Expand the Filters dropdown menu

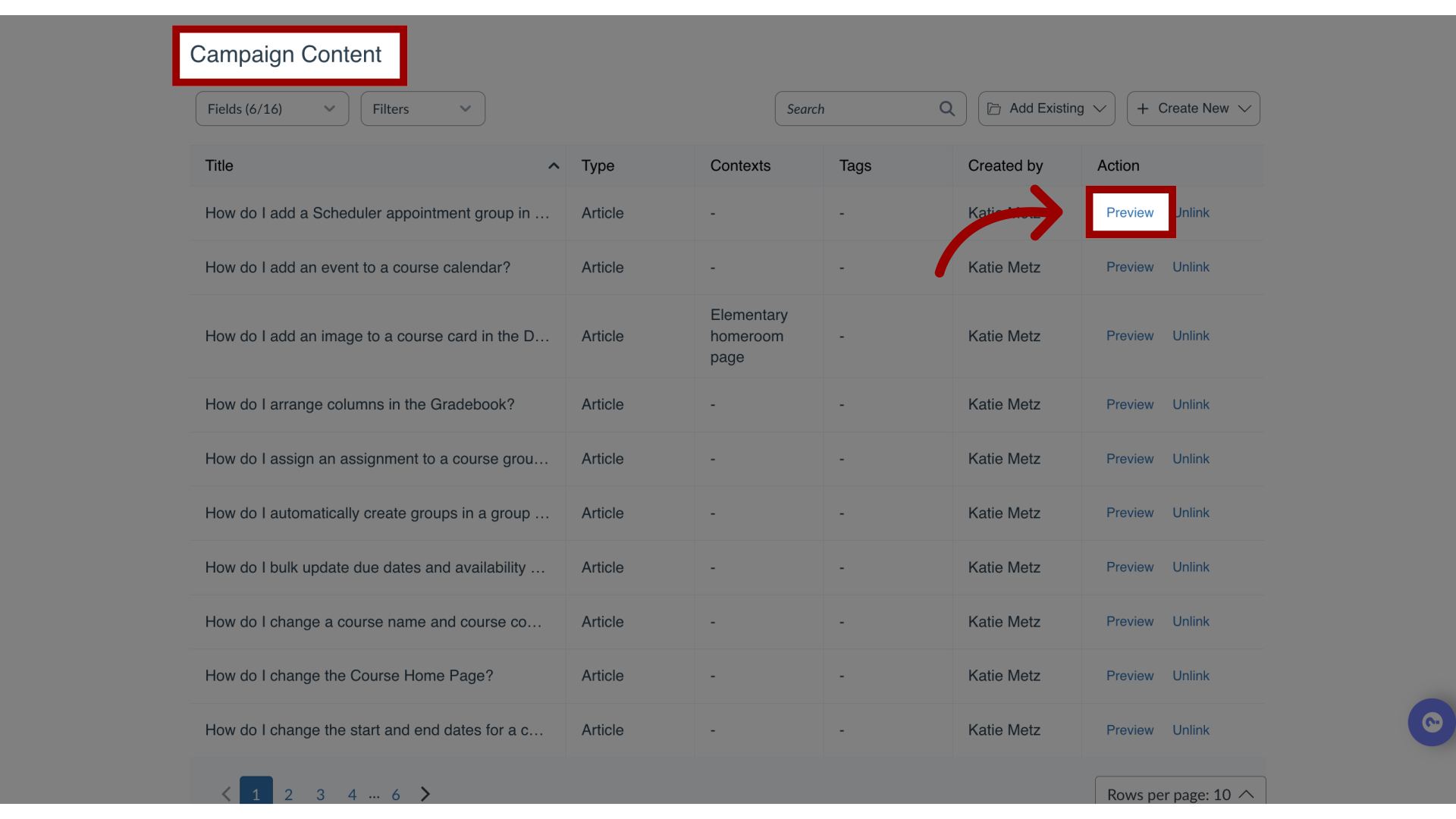(x=422, y=107)
